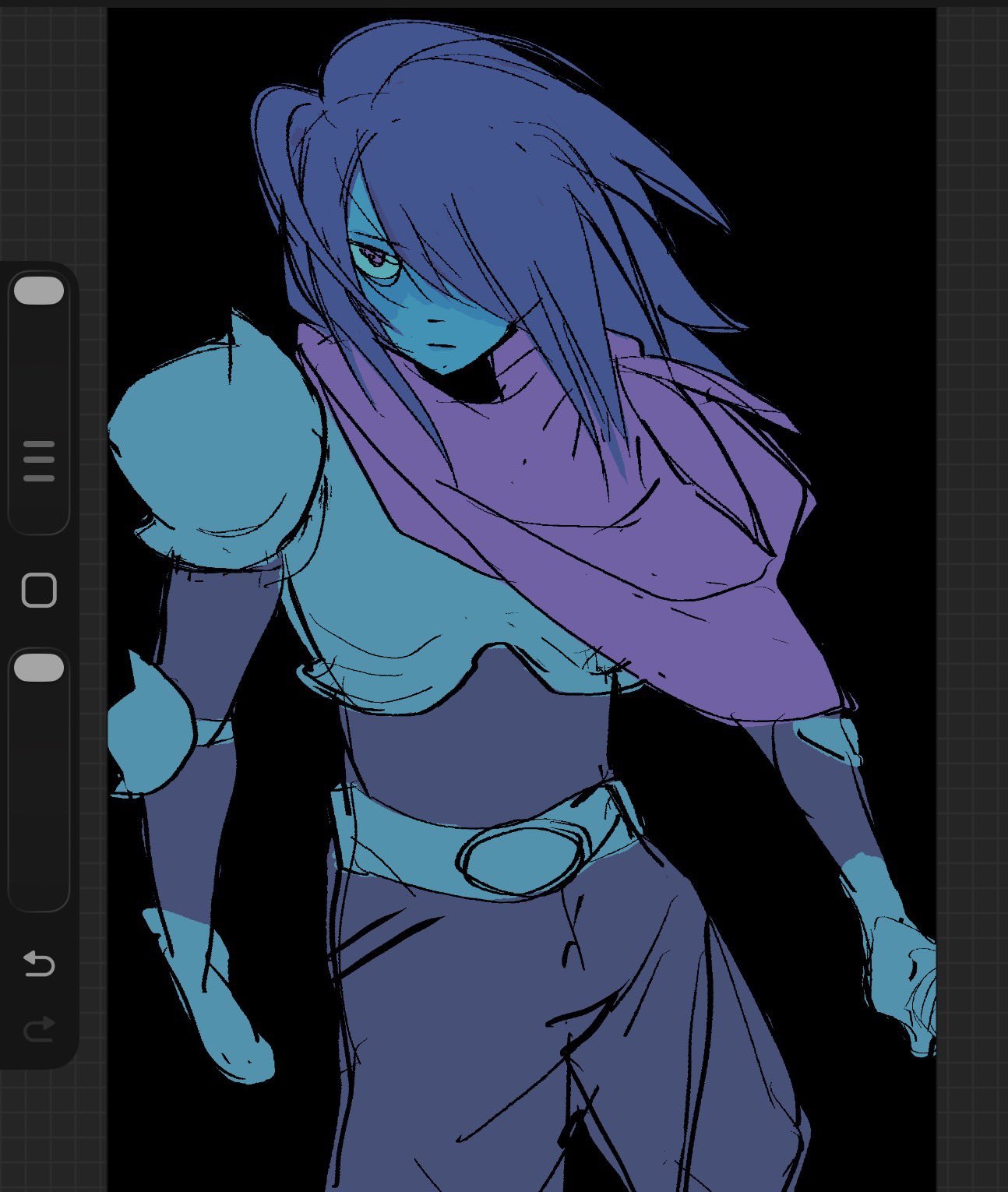Adjust the brush size slider handle
This screenshot has width=1008, height=1192.
(x=39, y=290)
